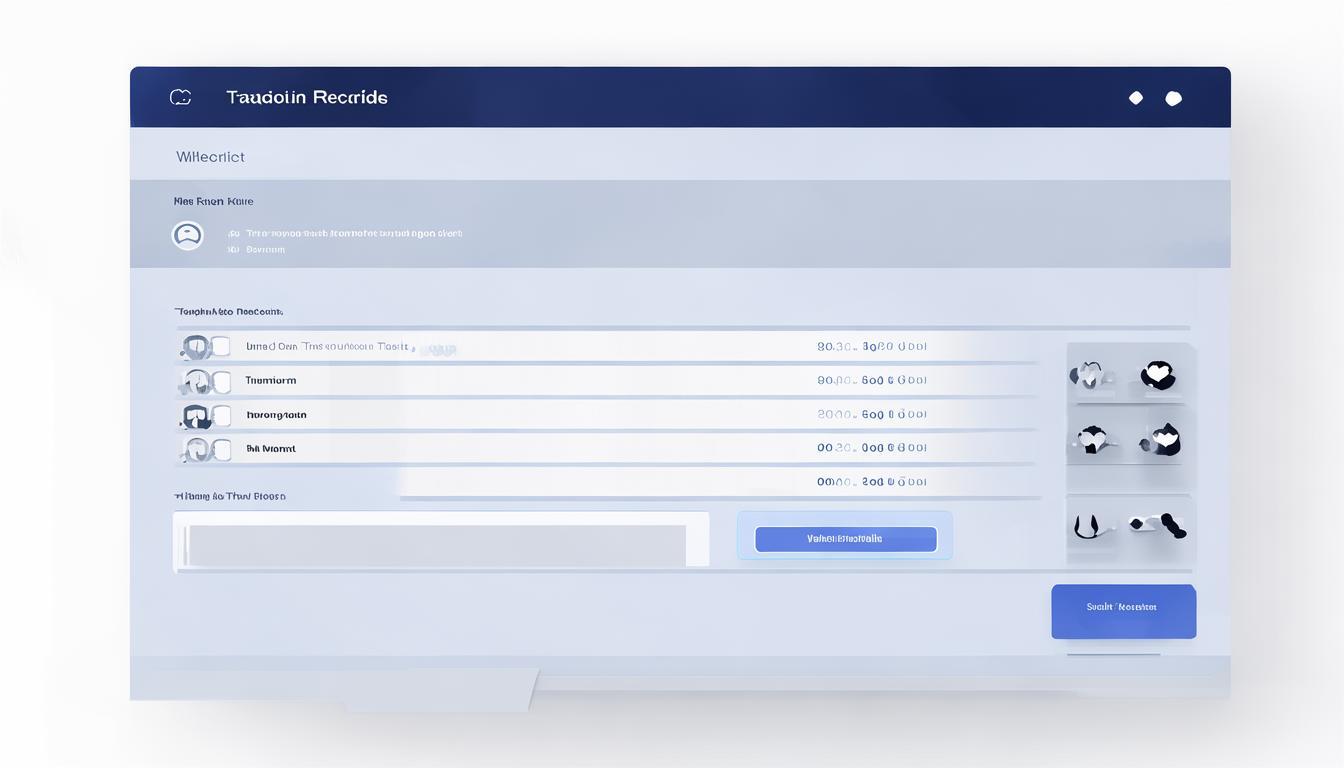Click the icon beside the Tnemiorm row
The image size is (1344, 768).
pos(196,381)
